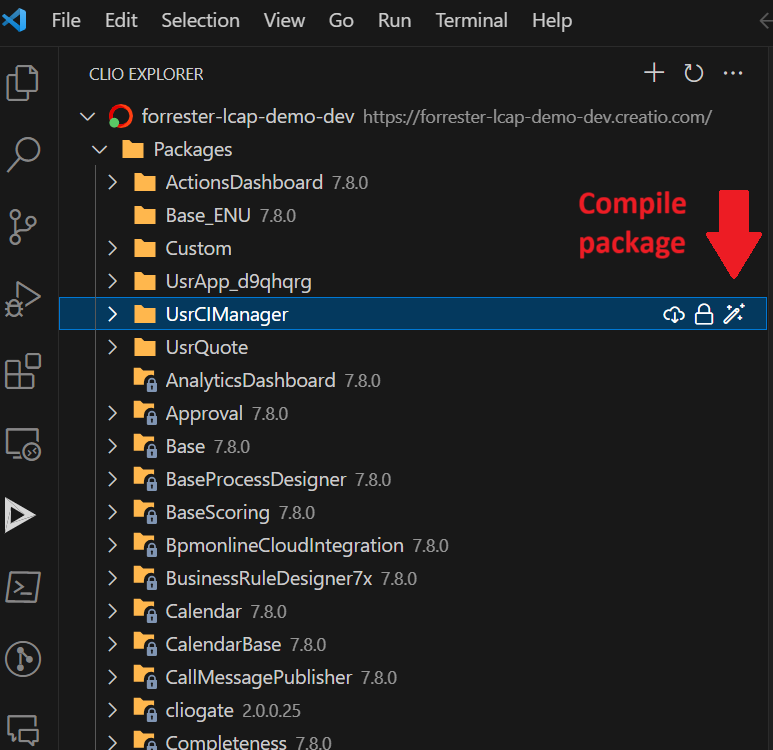The width and height of the screenshot is (773, 750).
Task: Open the Go menu
Action: click(341, 20)
